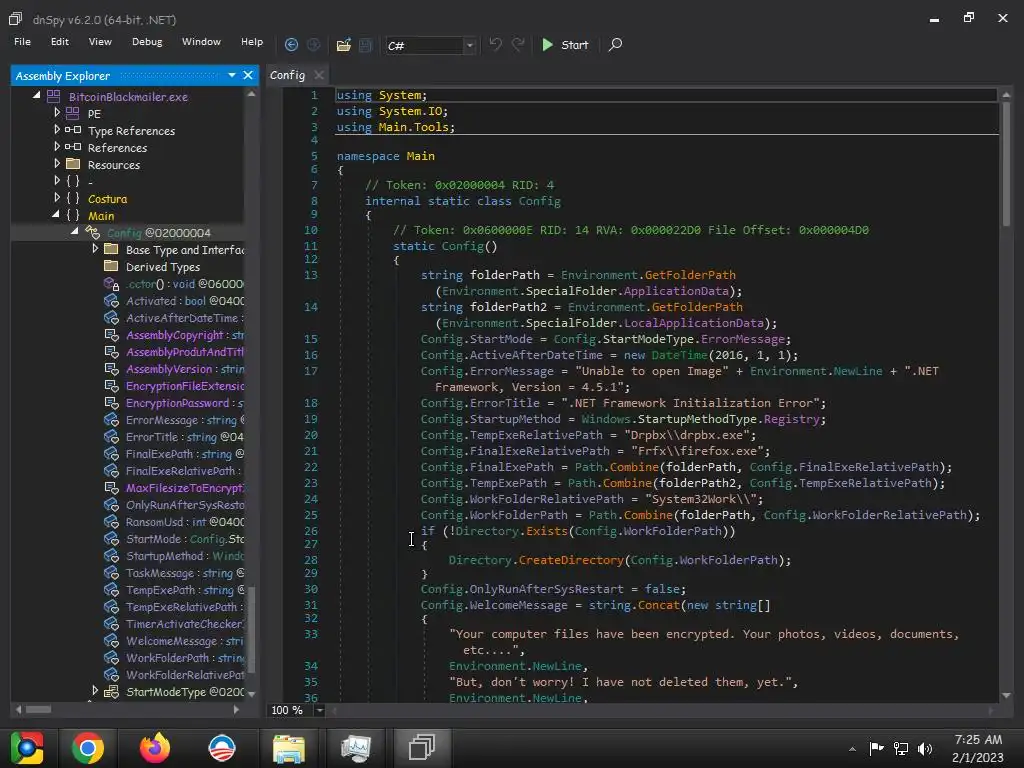Click the Redo toolbar icon
Image resolution: width=1024 pixels, height=768 pixels.
pyautogui.click(x=518, y=44)
